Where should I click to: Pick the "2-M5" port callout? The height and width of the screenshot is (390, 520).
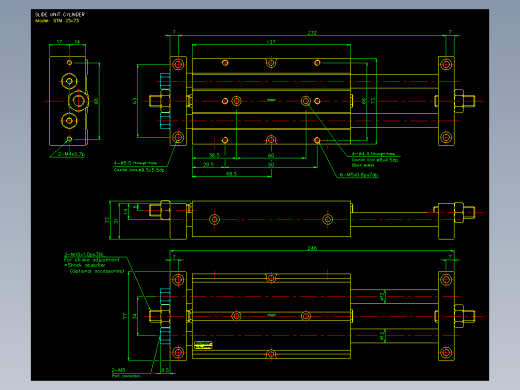tap(118, 370)
